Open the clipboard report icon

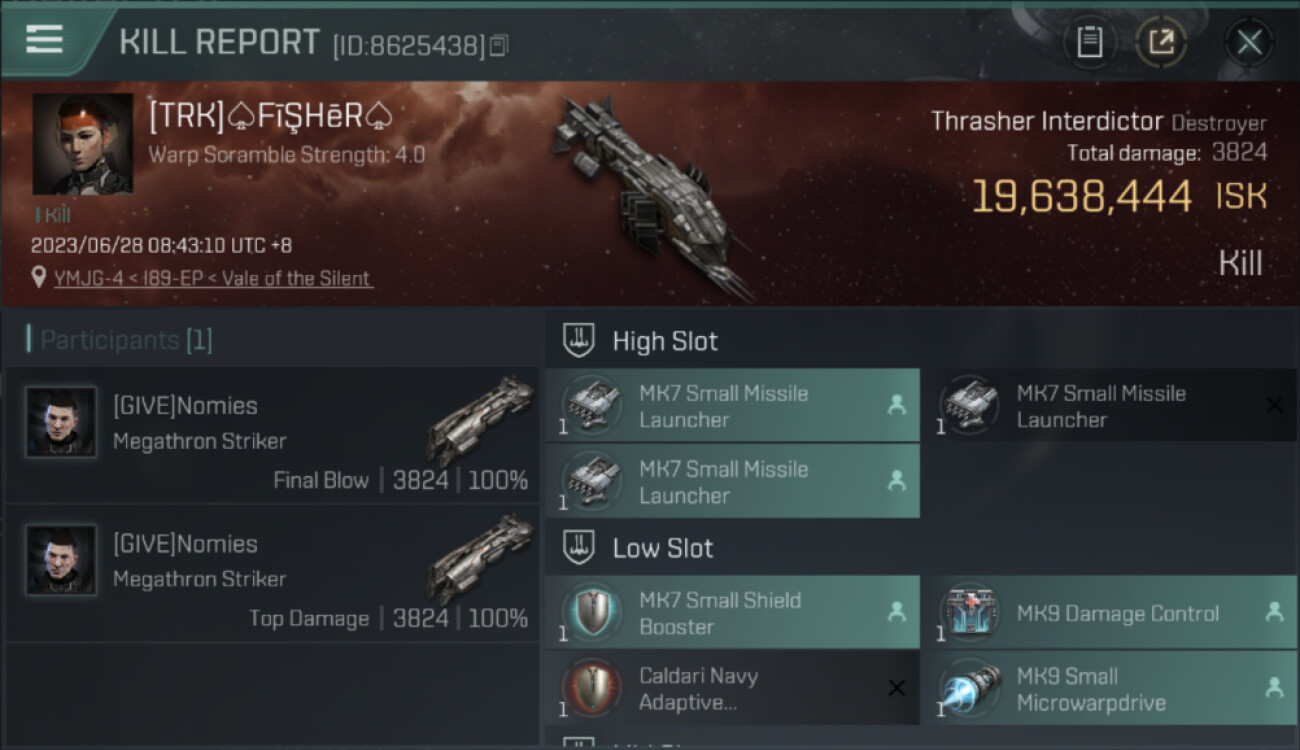point(1089,42)
